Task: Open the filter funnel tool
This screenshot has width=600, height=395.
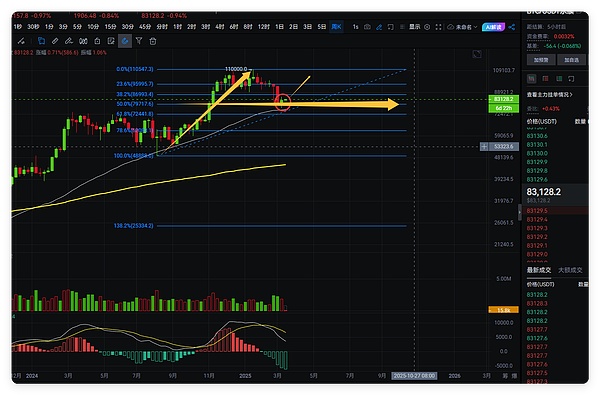Action: click(x=139, y=41)
